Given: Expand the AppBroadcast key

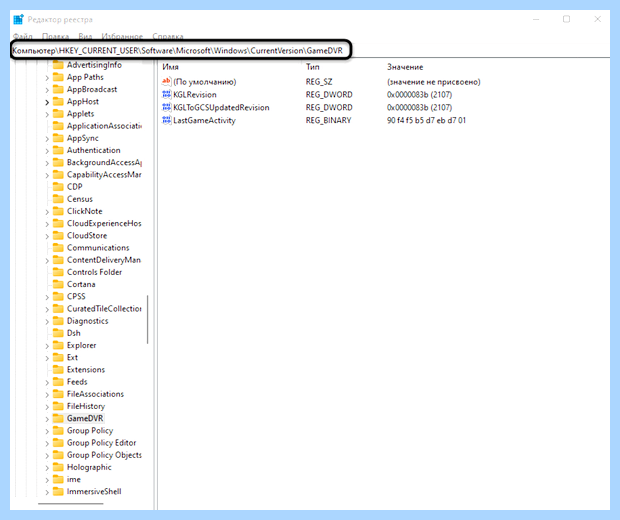Looking at the screenshot, I should click(x=47, y=90).
